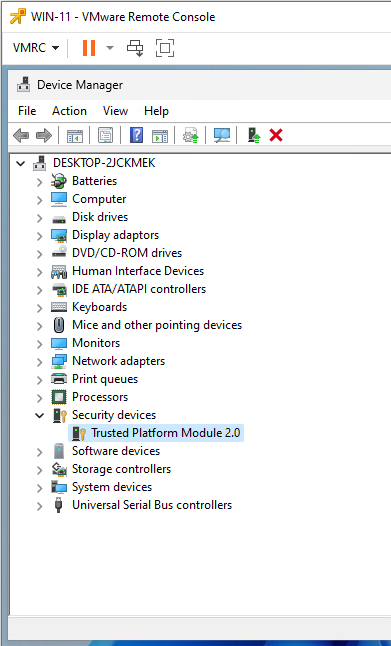Click the Software devices icon
This screenshot has width=391, height=646.
tap(59, 451)
